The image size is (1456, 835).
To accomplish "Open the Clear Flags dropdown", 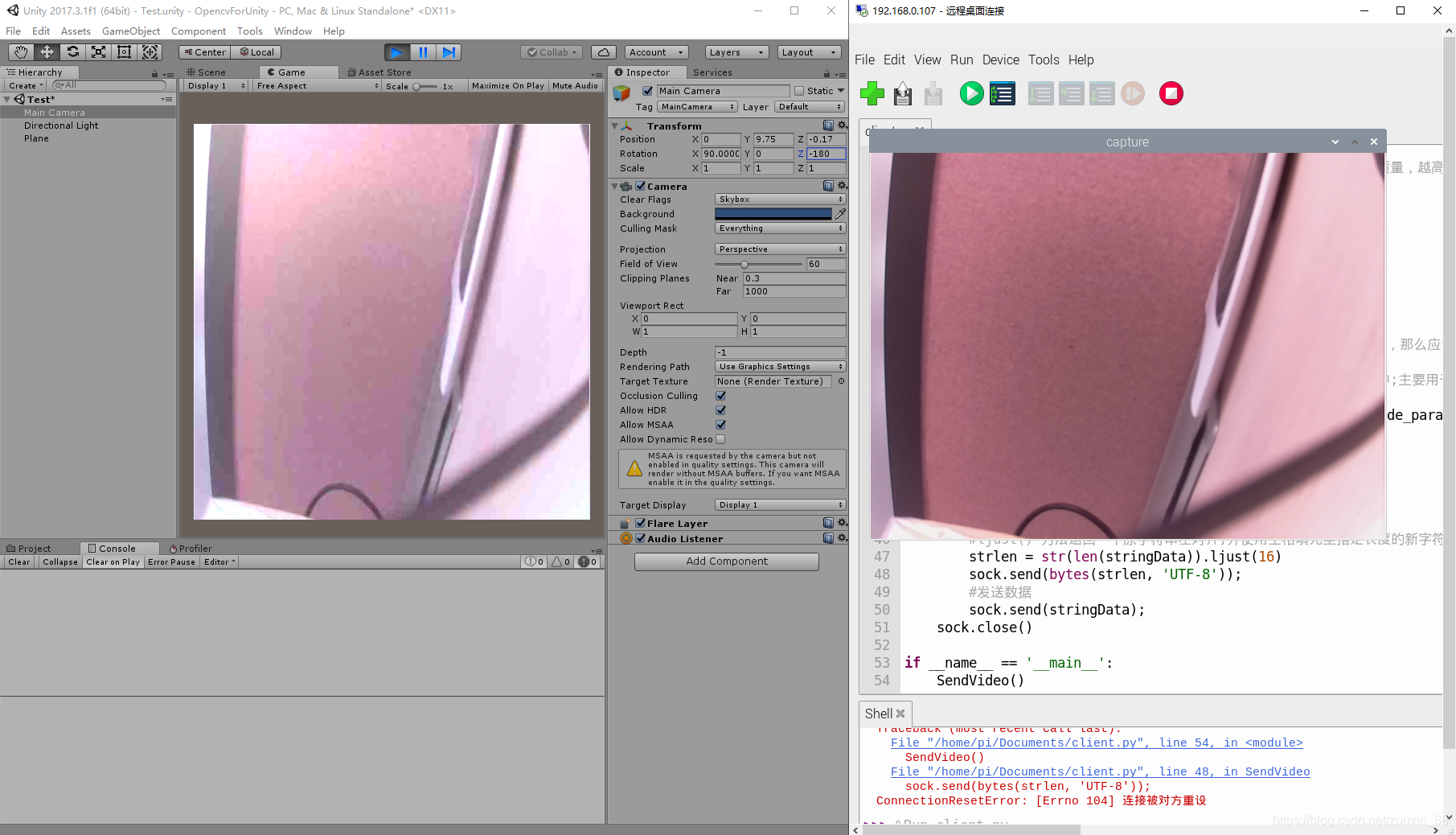I will [x=778, y=199].
